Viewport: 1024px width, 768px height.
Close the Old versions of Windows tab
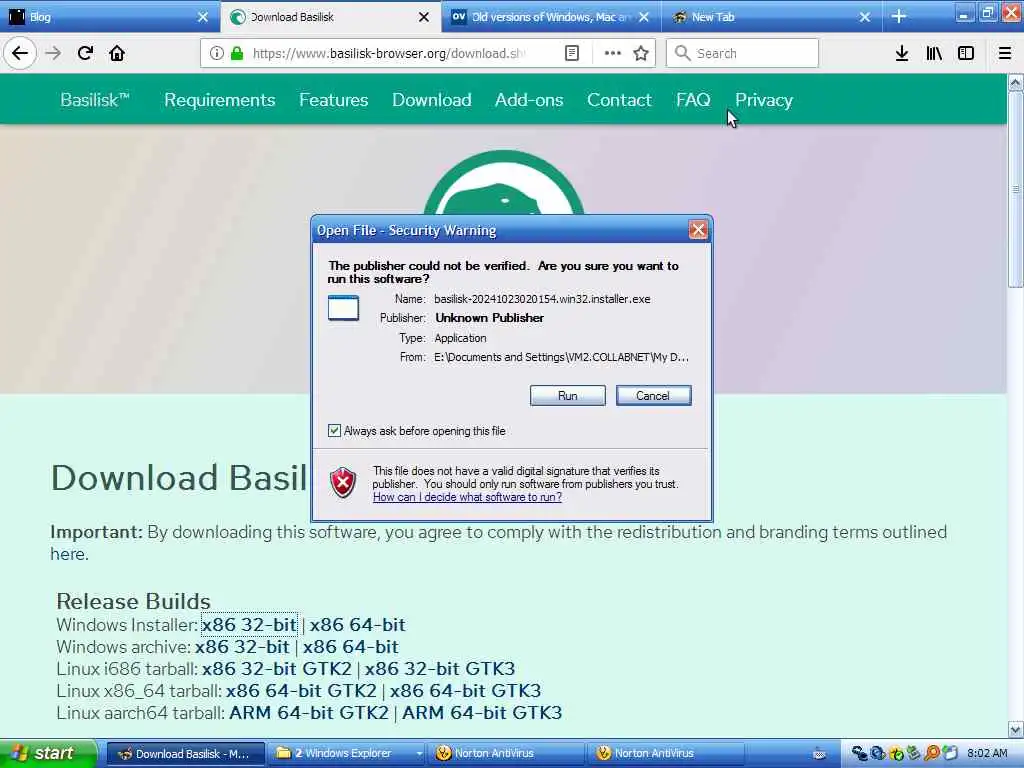(644, 17)
